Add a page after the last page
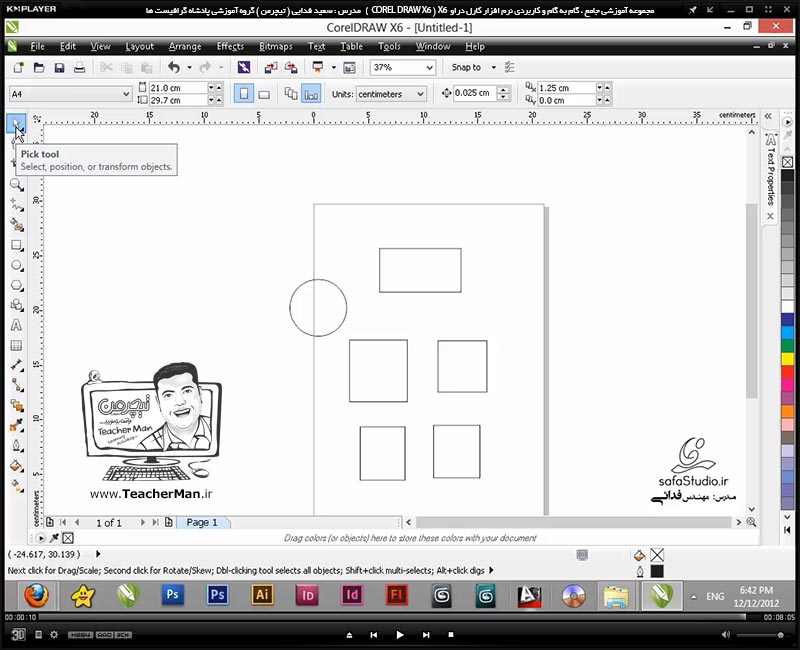This screenshot has height=650, width=800. point(168,522)
